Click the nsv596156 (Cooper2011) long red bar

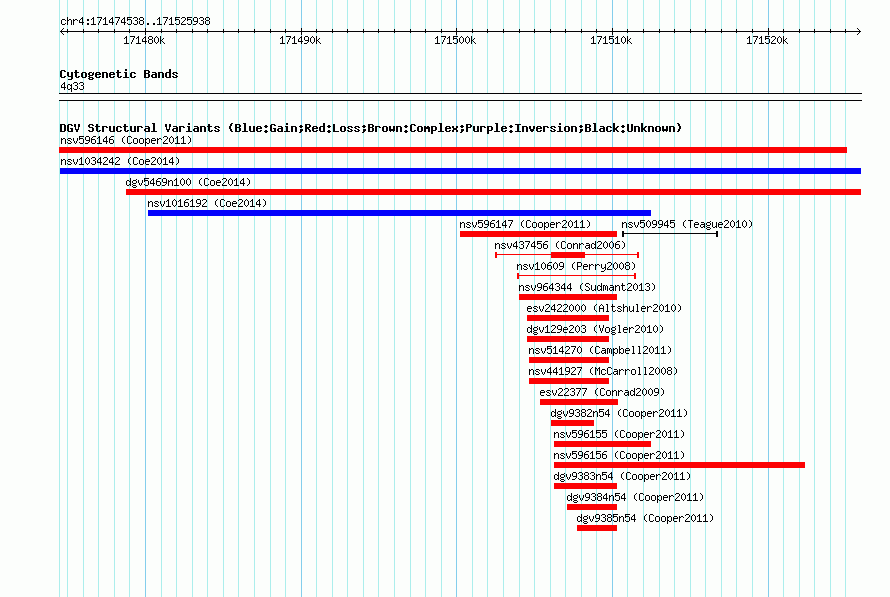click(x=679, y=465)
